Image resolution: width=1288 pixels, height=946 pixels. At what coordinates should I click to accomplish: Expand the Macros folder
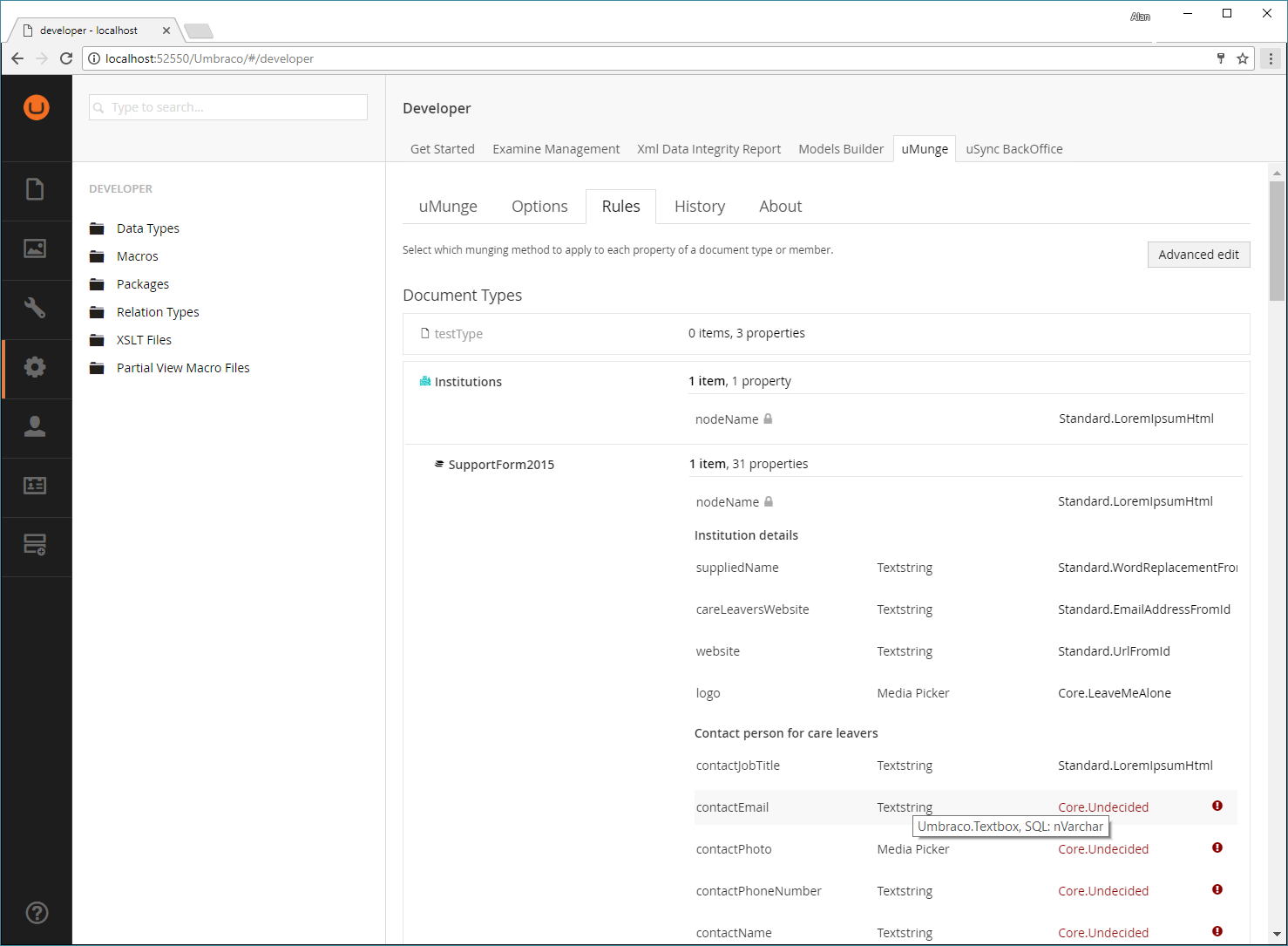click(125, 256)
